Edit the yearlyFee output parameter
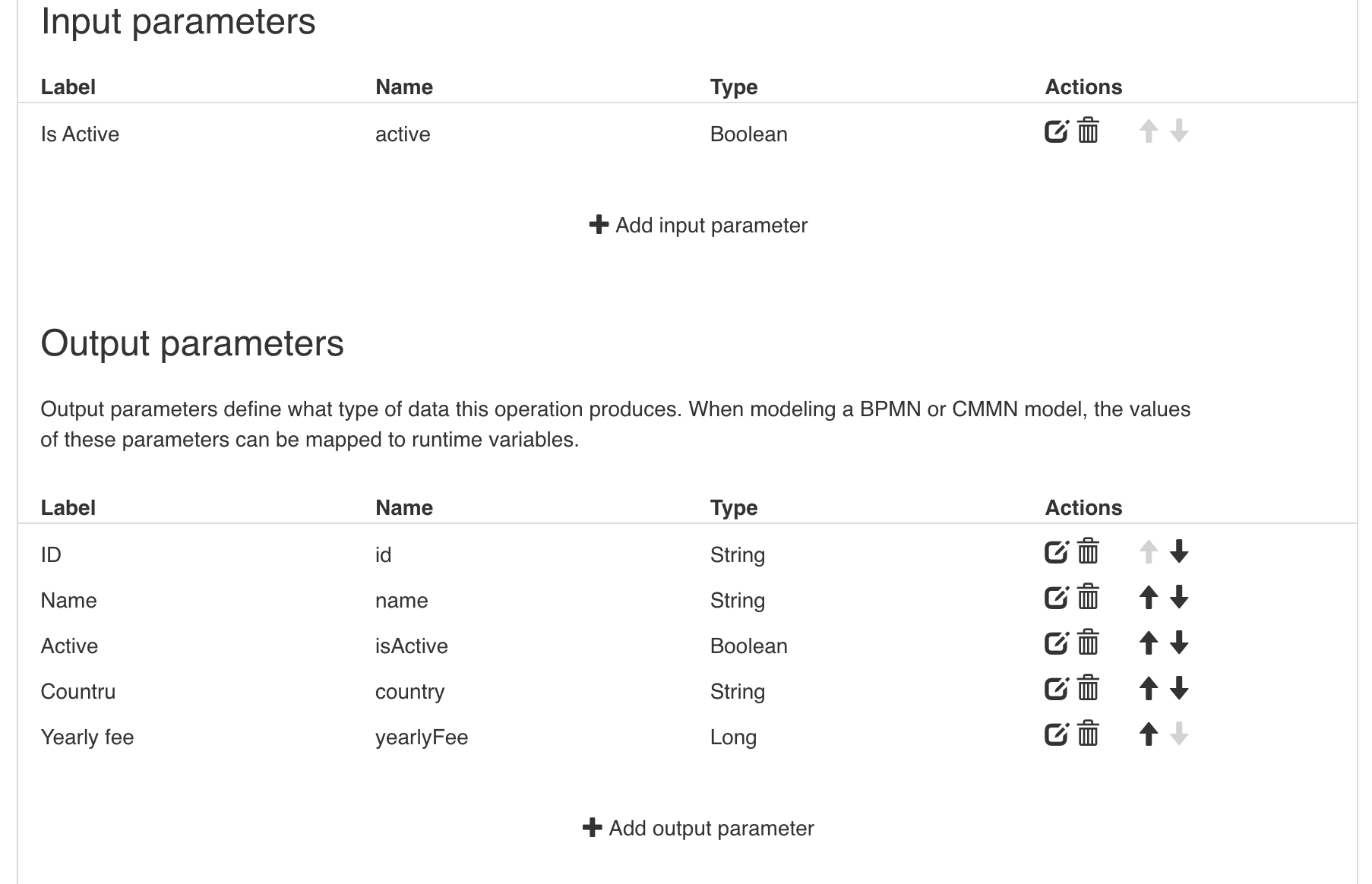The height and width of the screenshot is (884, 1372). click(1056, 734)
